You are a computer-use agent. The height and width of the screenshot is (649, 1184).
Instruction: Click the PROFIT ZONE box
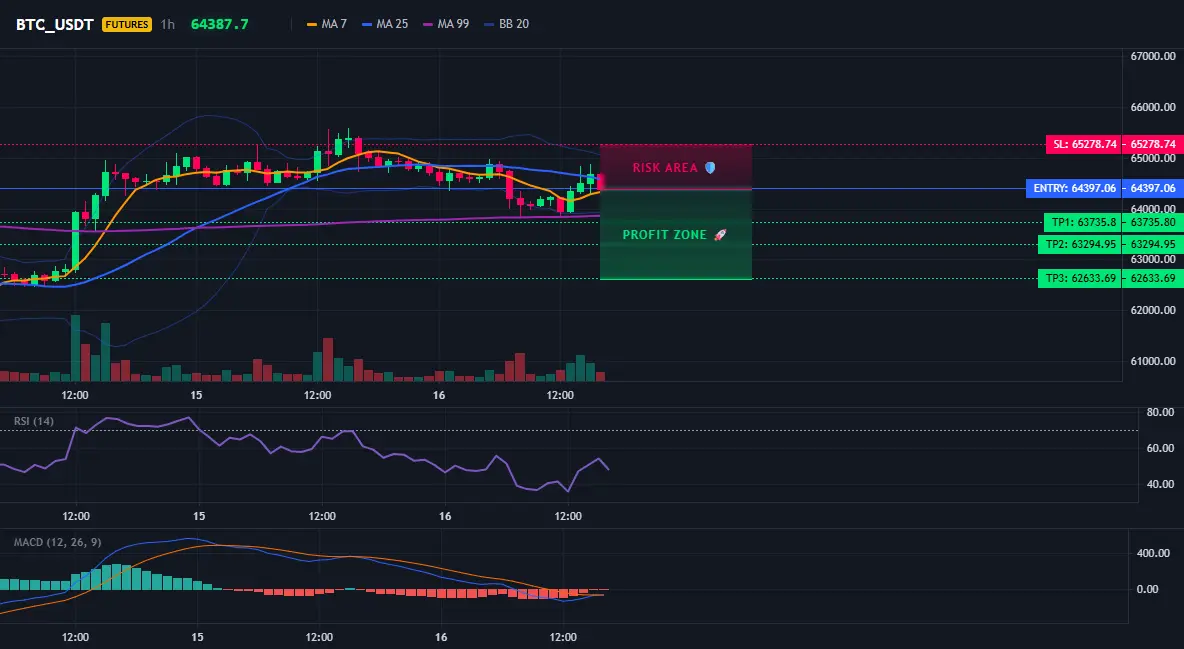676,234
